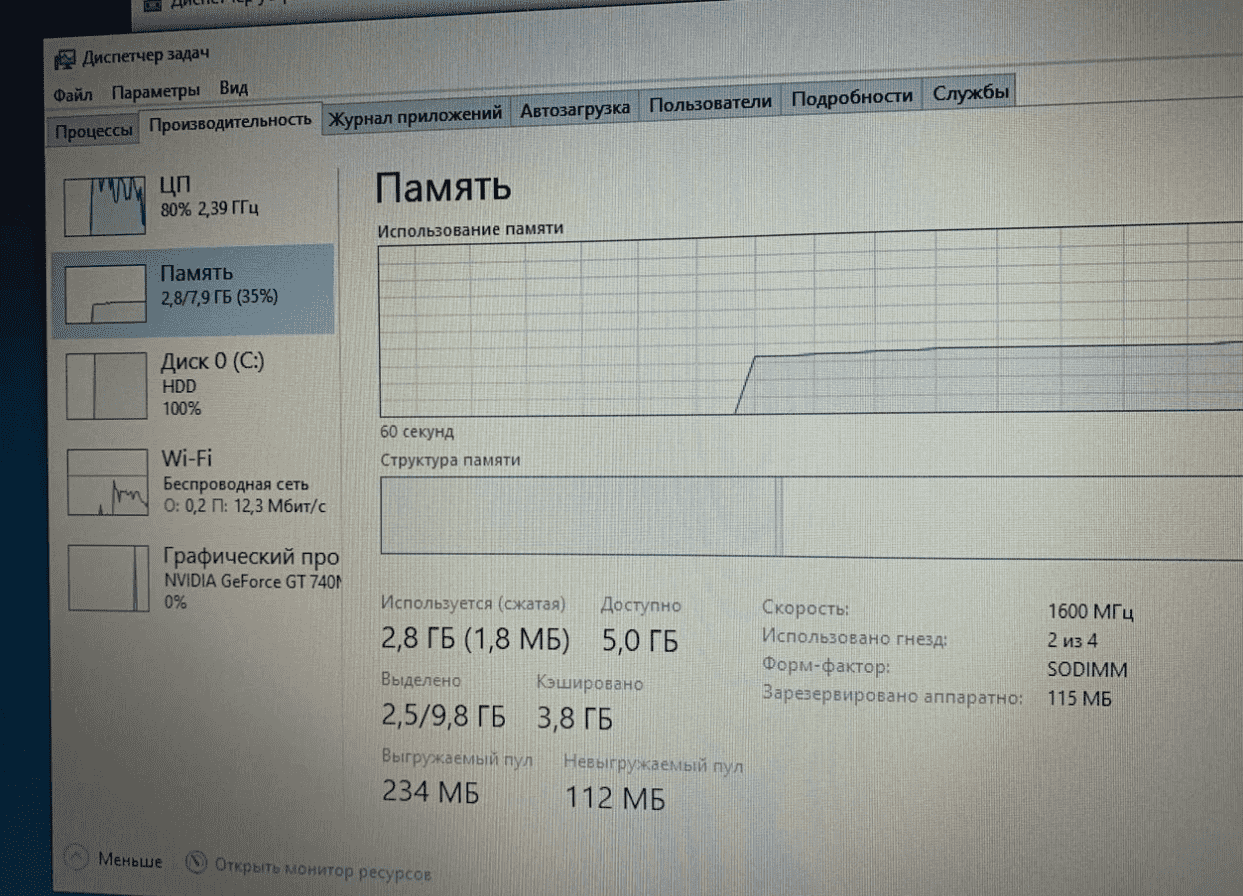Switch to the Процессы tab
The width and height of the screenshot is (1243, 896).
click(x=93, y=131)
